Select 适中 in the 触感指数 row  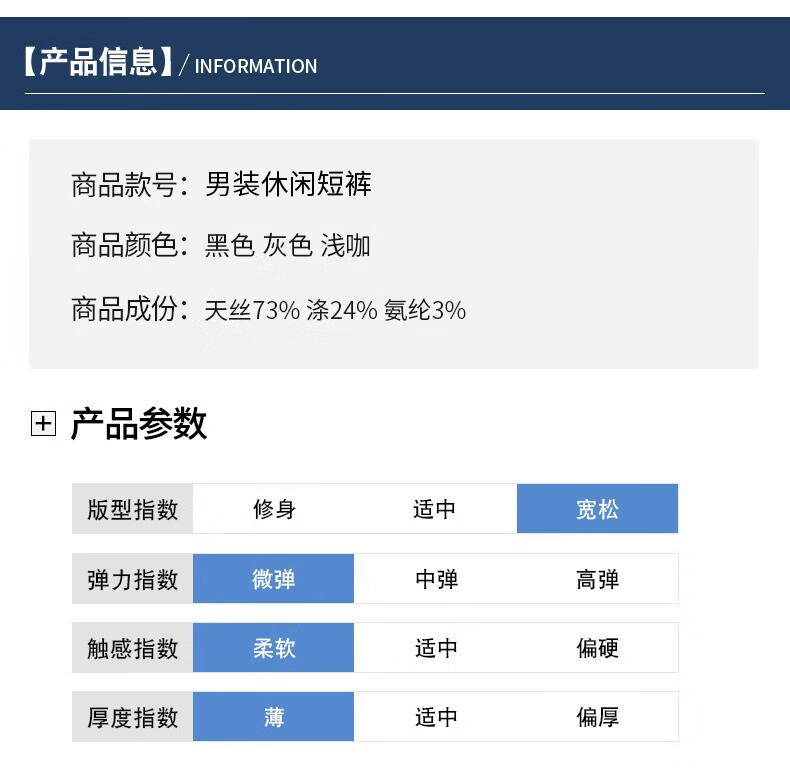(x=436, y=648)
